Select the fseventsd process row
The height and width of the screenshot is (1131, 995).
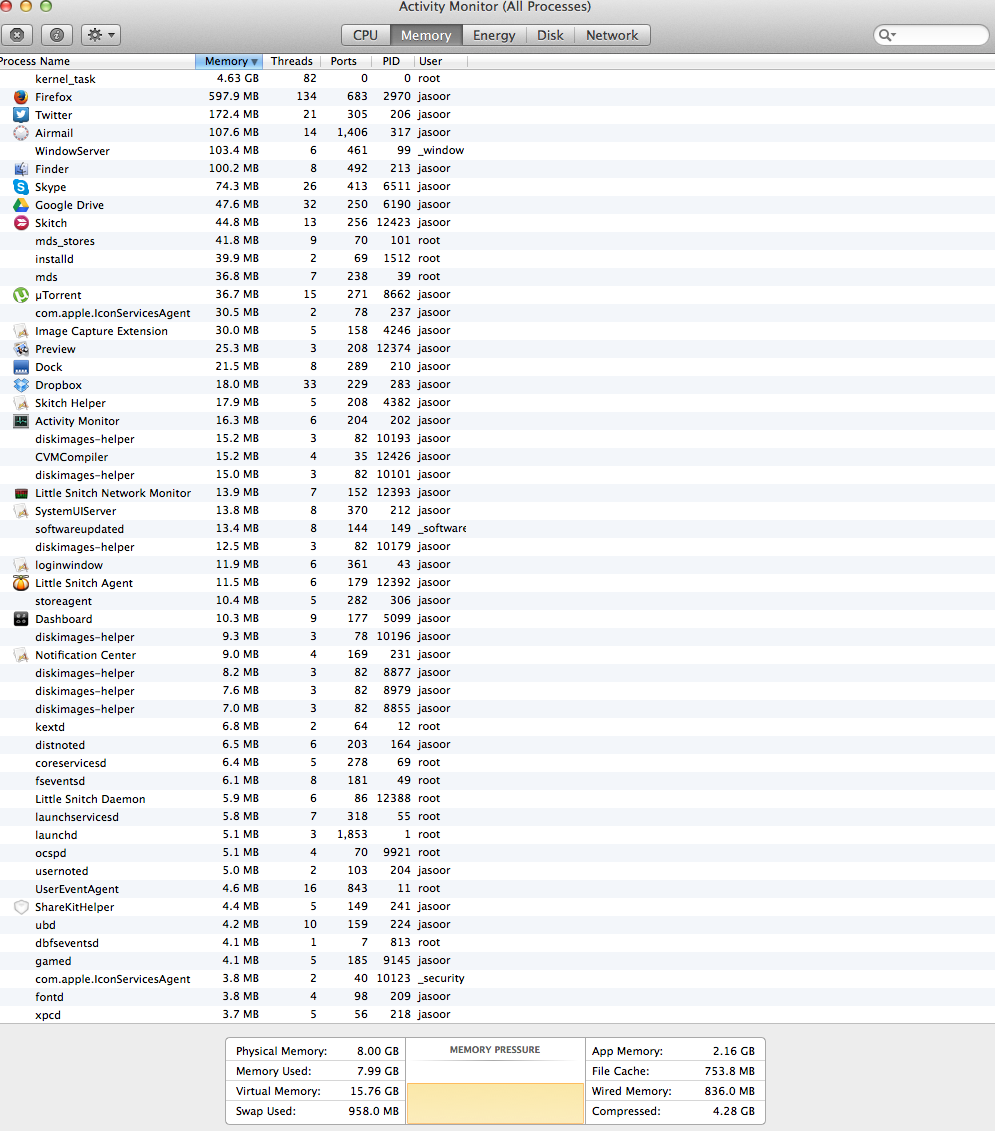pyautogui.click(x=497, y=781)
